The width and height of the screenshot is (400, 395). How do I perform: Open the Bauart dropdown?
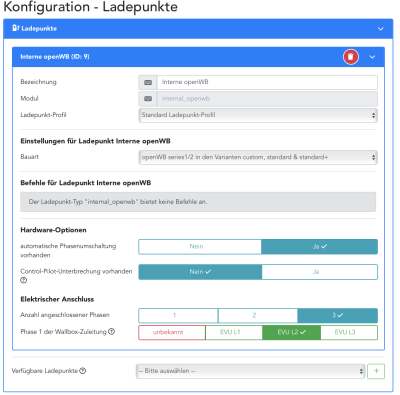(x=258, y=157)
